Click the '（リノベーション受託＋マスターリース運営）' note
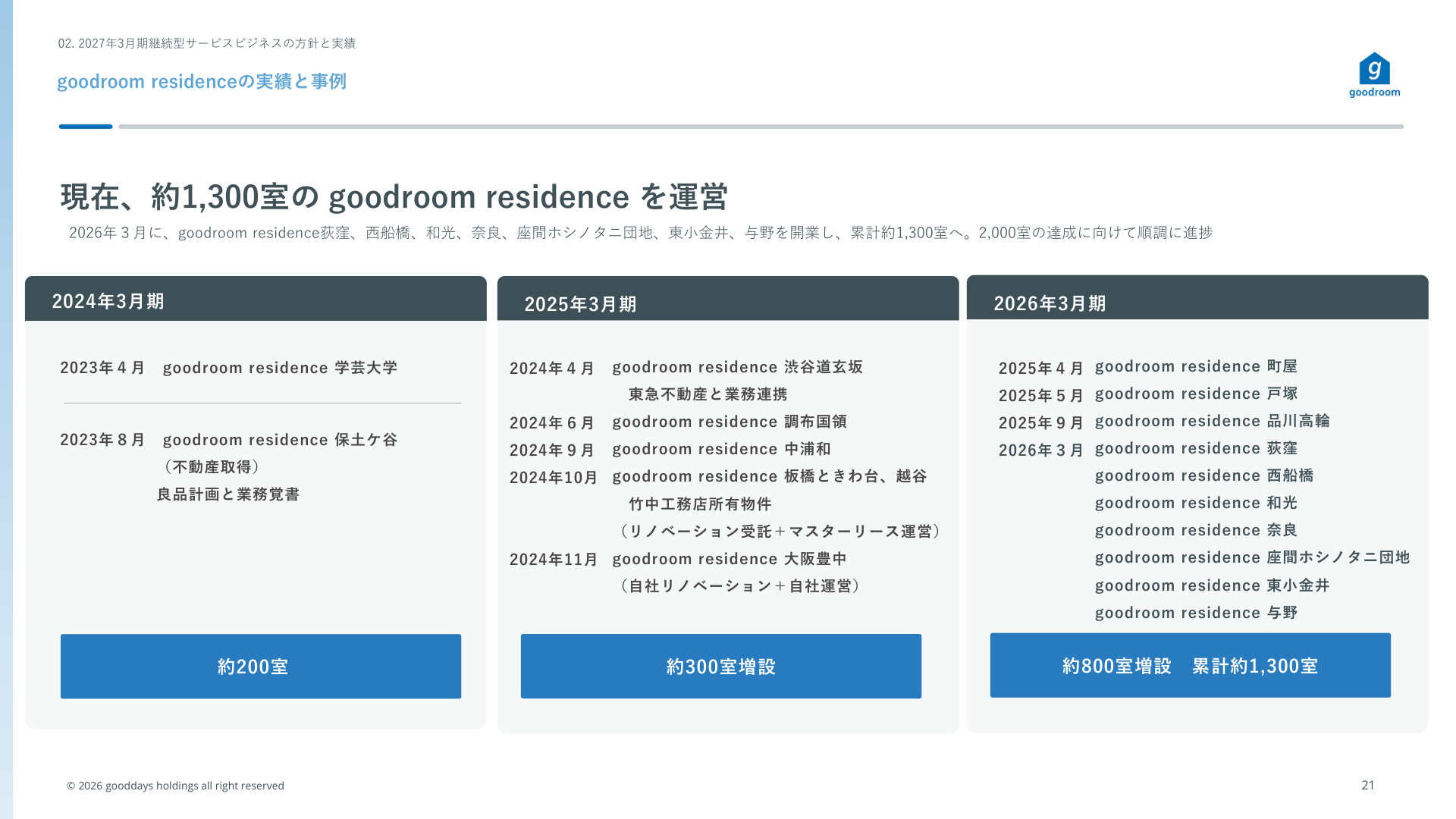Image resolution: width=1456 pixels, height=819 pixels. click(x=781, y=532)
